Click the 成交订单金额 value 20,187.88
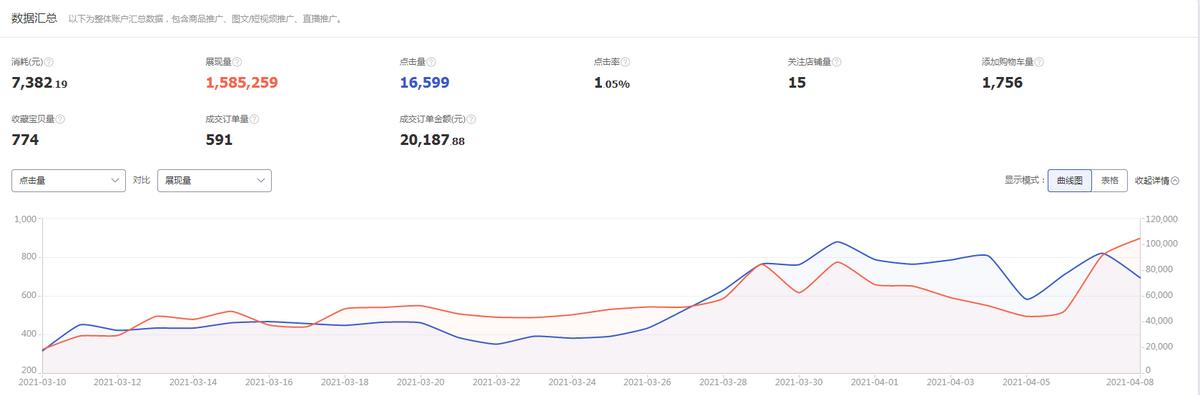The width and height of the screenshot is (1200, 395). click(x=432, y=140)
